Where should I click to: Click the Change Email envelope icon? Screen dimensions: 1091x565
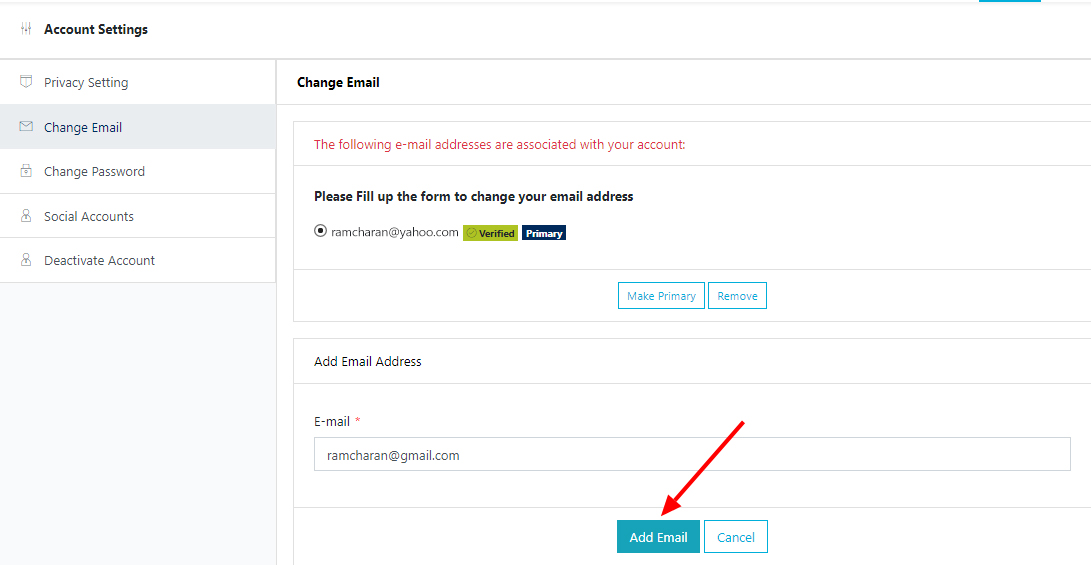pos(26,127)
